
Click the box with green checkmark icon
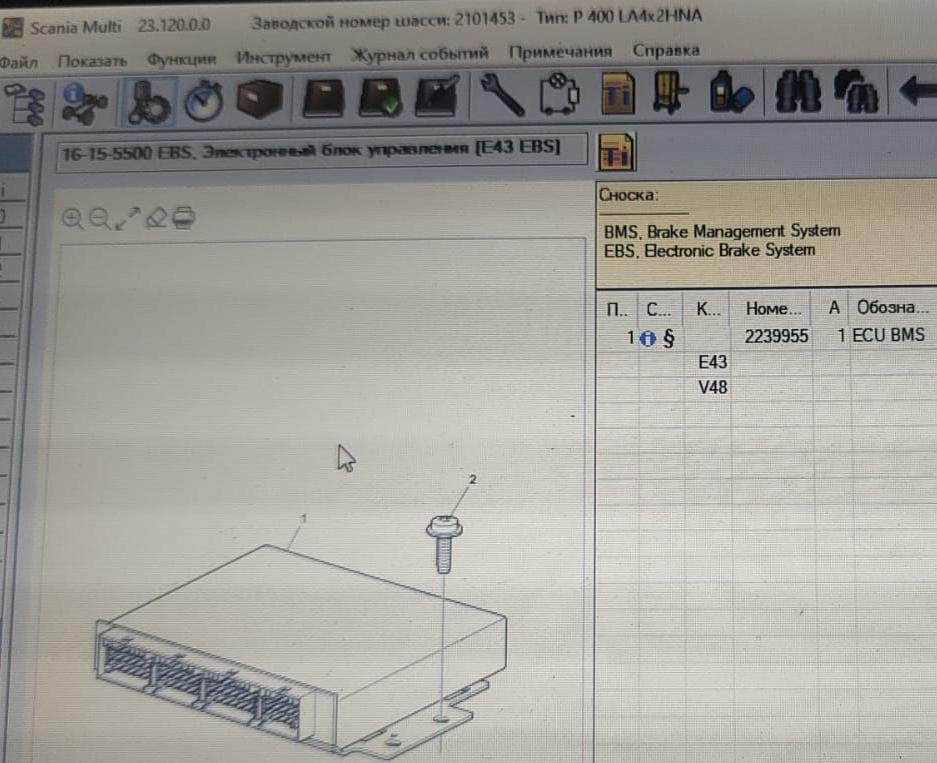point(380,99)
